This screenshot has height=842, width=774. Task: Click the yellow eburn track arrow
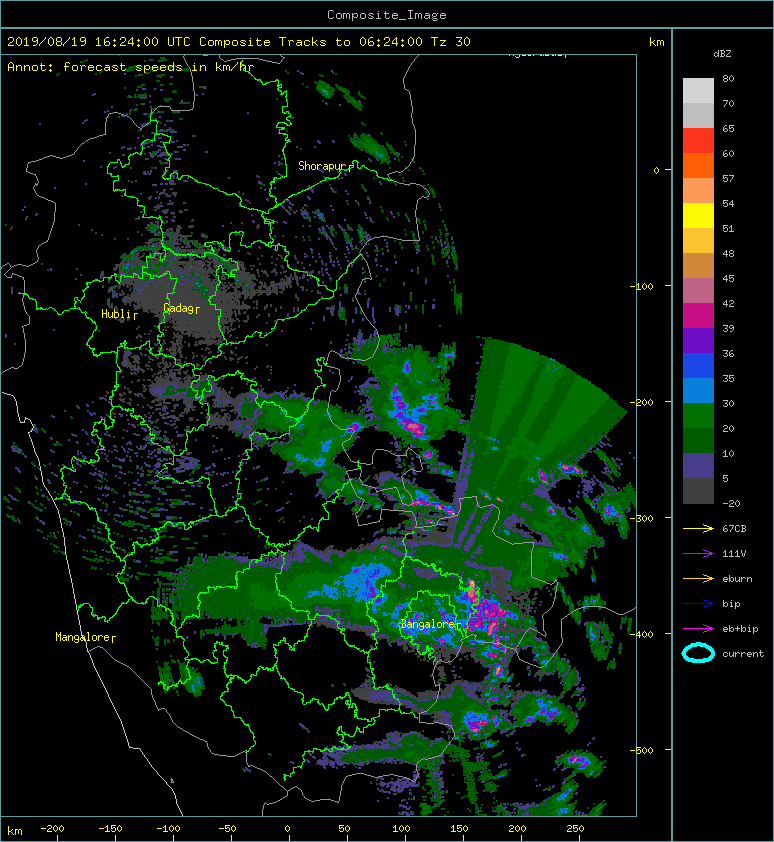(x=698, y=578)
